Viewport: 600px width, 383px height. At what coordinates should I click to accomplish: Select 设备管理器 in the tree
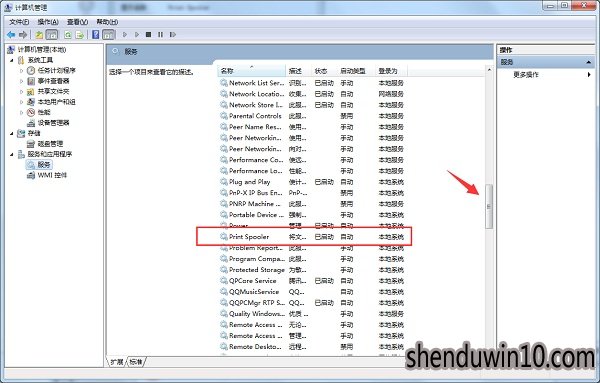coord(54,123)
